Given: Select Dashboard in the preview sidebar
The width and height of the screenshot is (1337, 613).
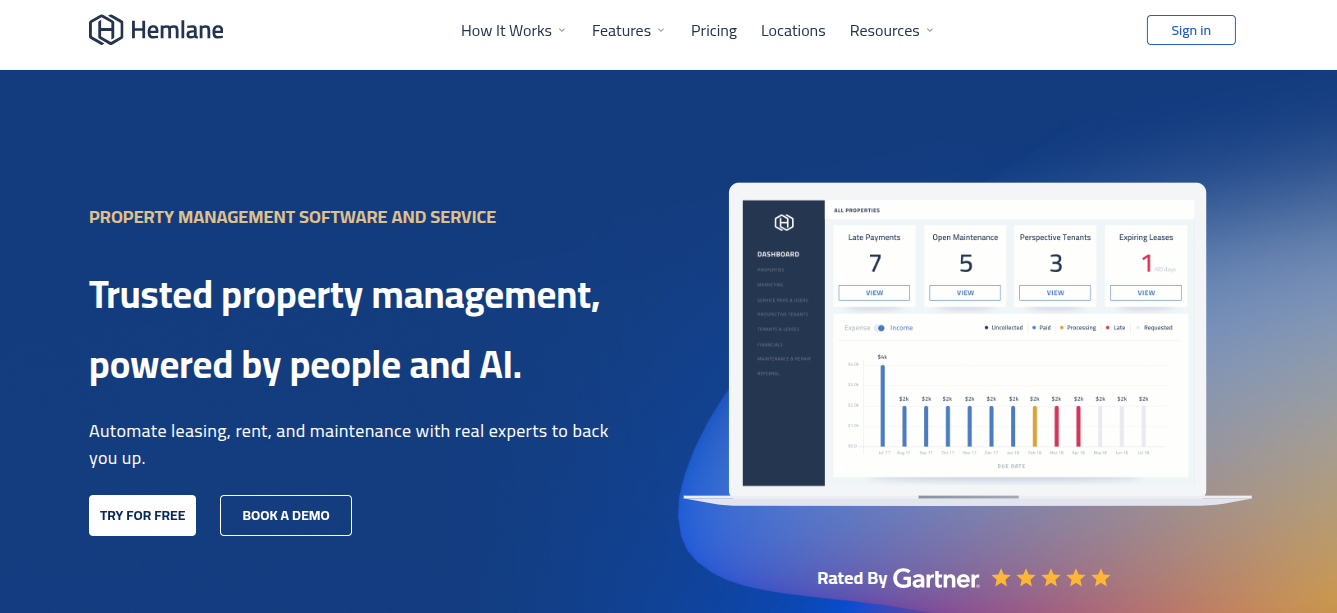Looking at the screenshot, I should point(778,254).
